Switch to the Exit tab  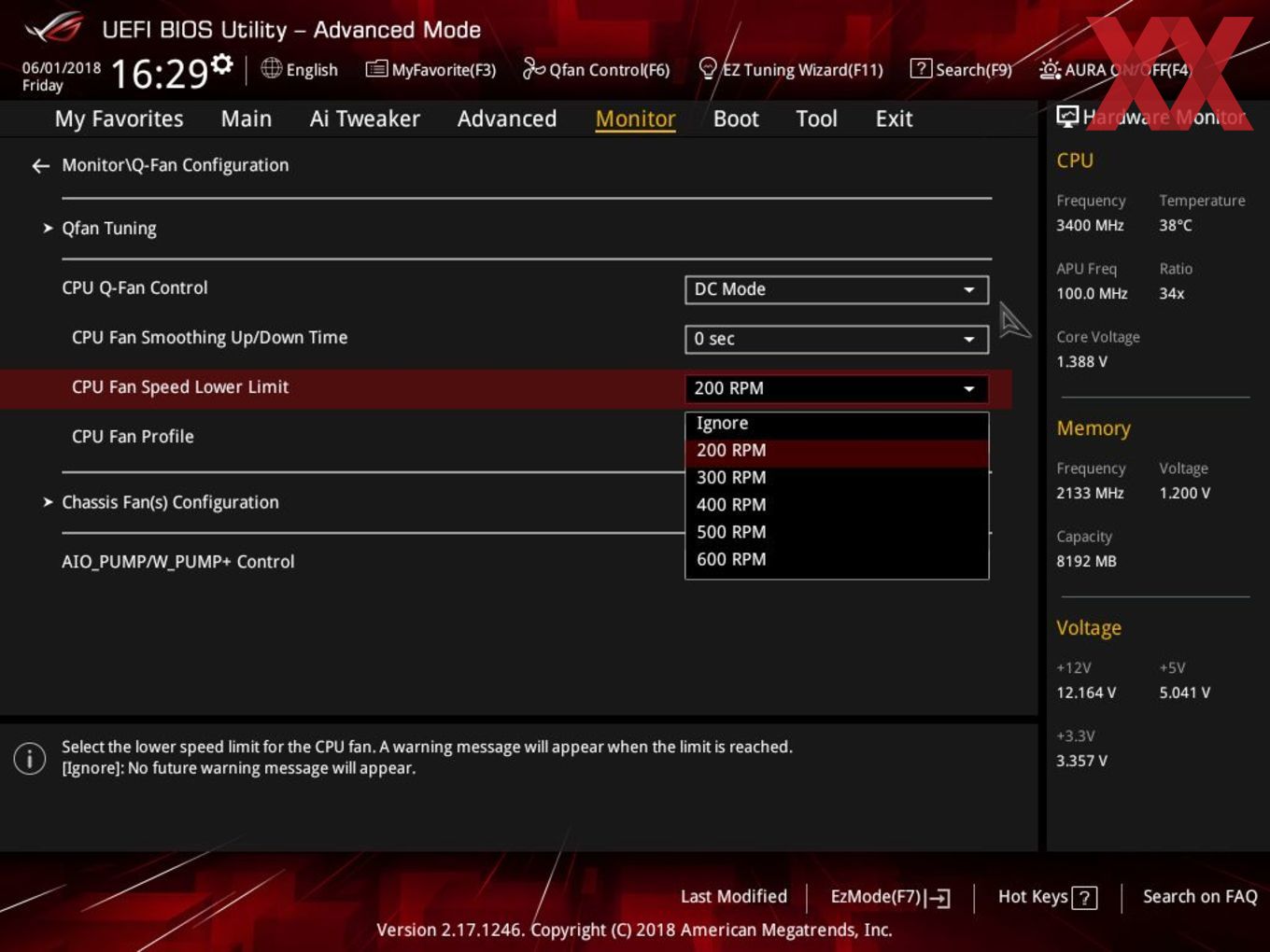coord(894,119)
